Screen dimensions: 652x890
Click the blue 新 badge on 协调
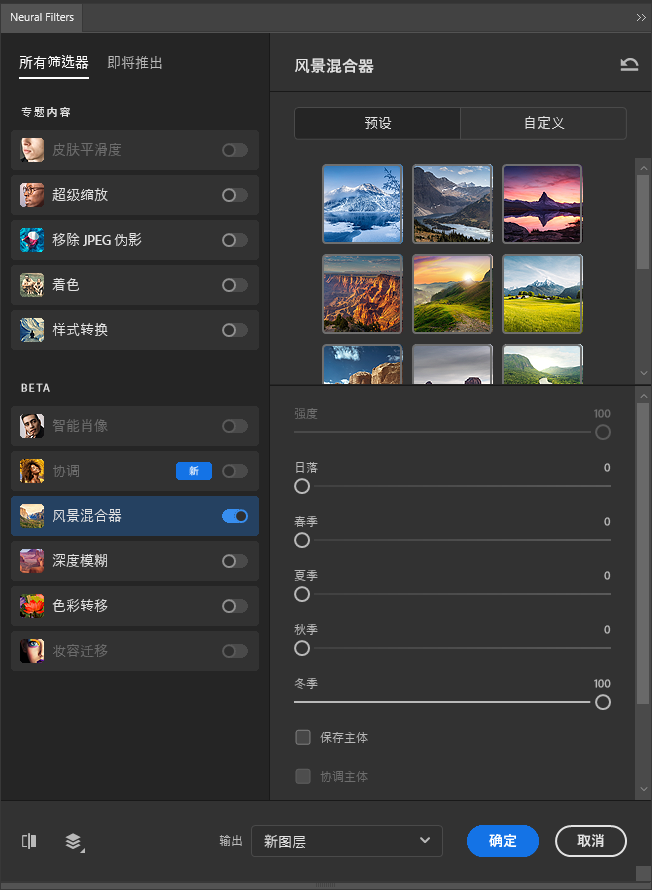pyautogui.click(x=194, y=471)
